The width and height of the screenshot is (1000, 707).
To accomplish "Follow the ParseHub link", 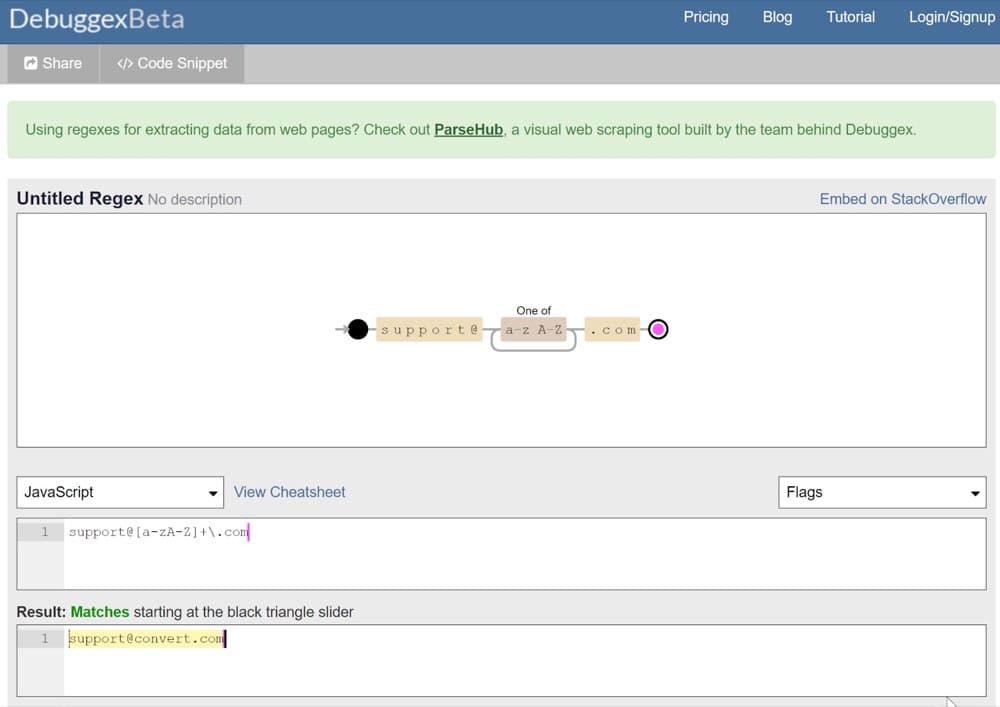I will (468, 129).
